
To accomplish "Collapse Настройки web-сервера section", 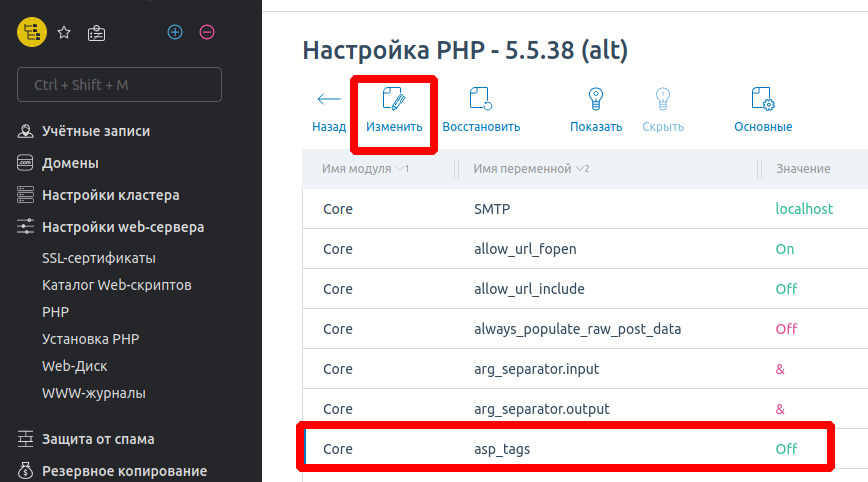I will coord(123,227).
